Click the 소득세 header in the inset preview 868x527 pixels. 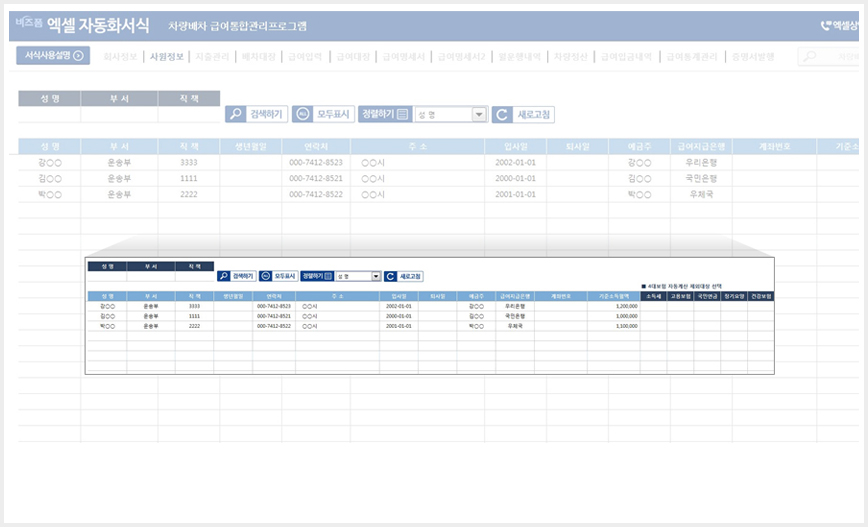(x=654, y=296)
